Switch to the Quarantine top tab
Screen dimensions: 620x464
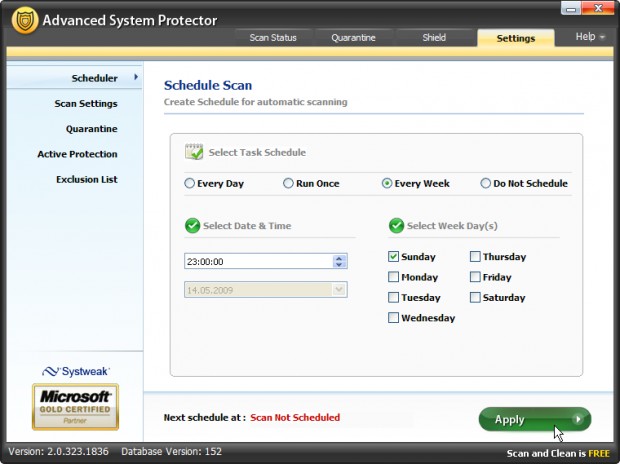[353, 38]
